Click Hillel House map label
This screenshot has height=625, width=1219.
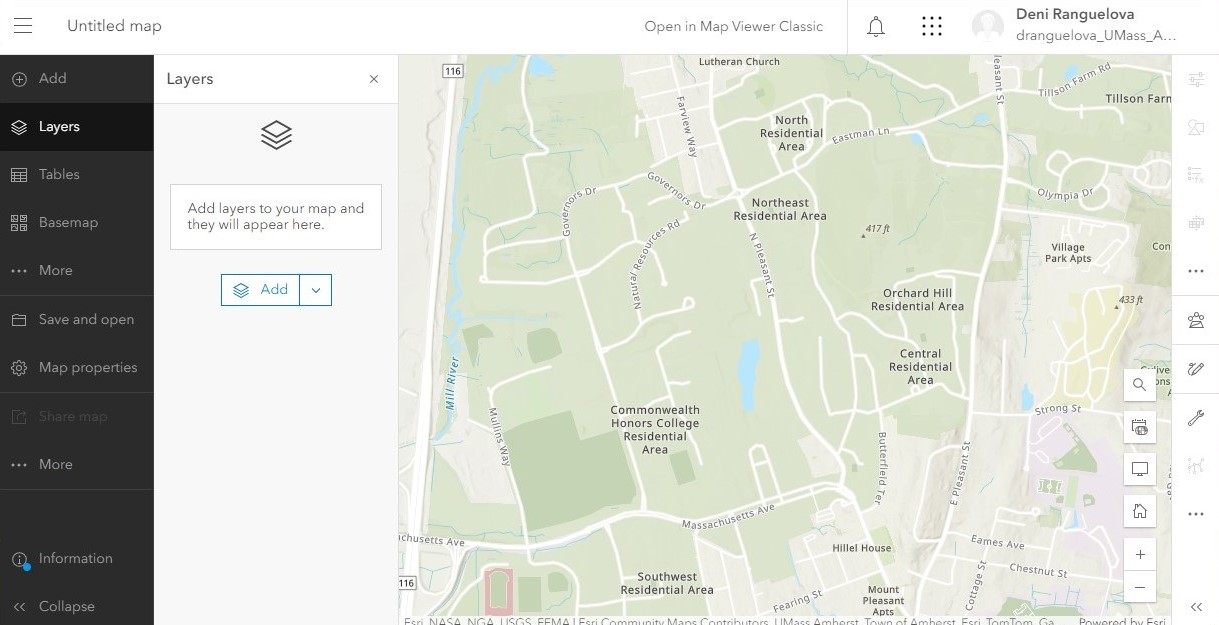(x=862, y=548)
